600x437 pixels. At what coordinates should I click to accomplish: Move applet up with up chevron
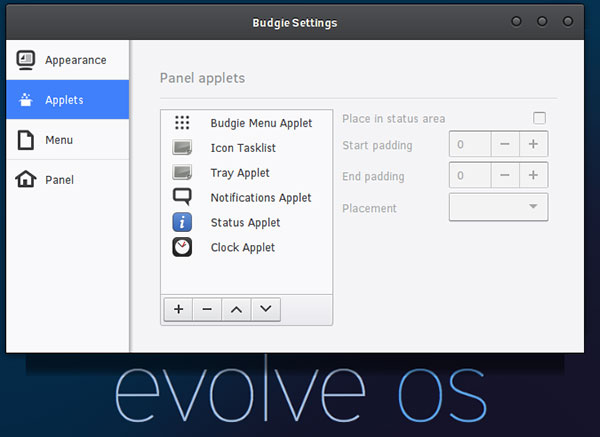tap(236, 309)
